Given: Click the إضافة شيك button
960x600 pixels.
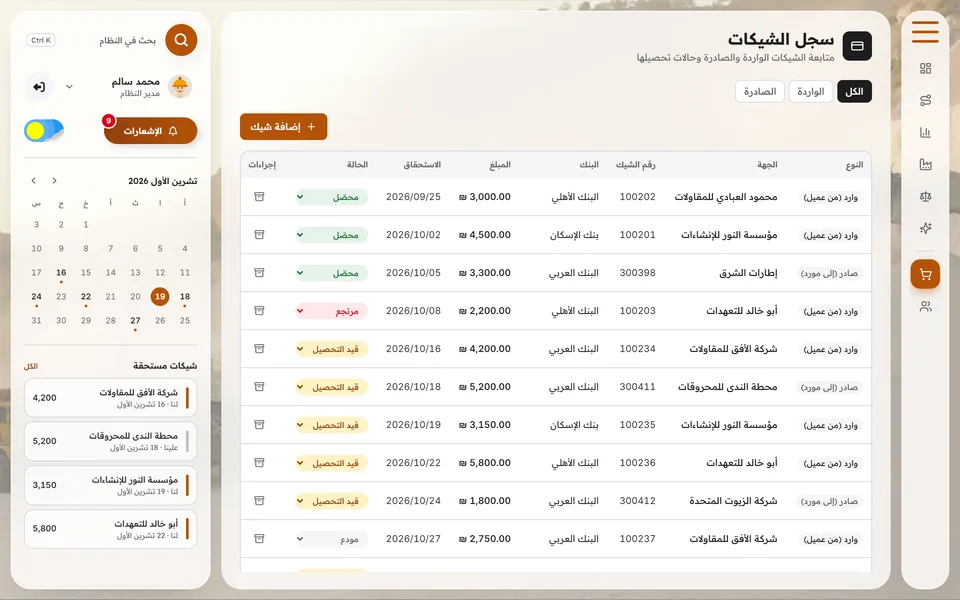Looking at the screenshot, I should point(283,127).
